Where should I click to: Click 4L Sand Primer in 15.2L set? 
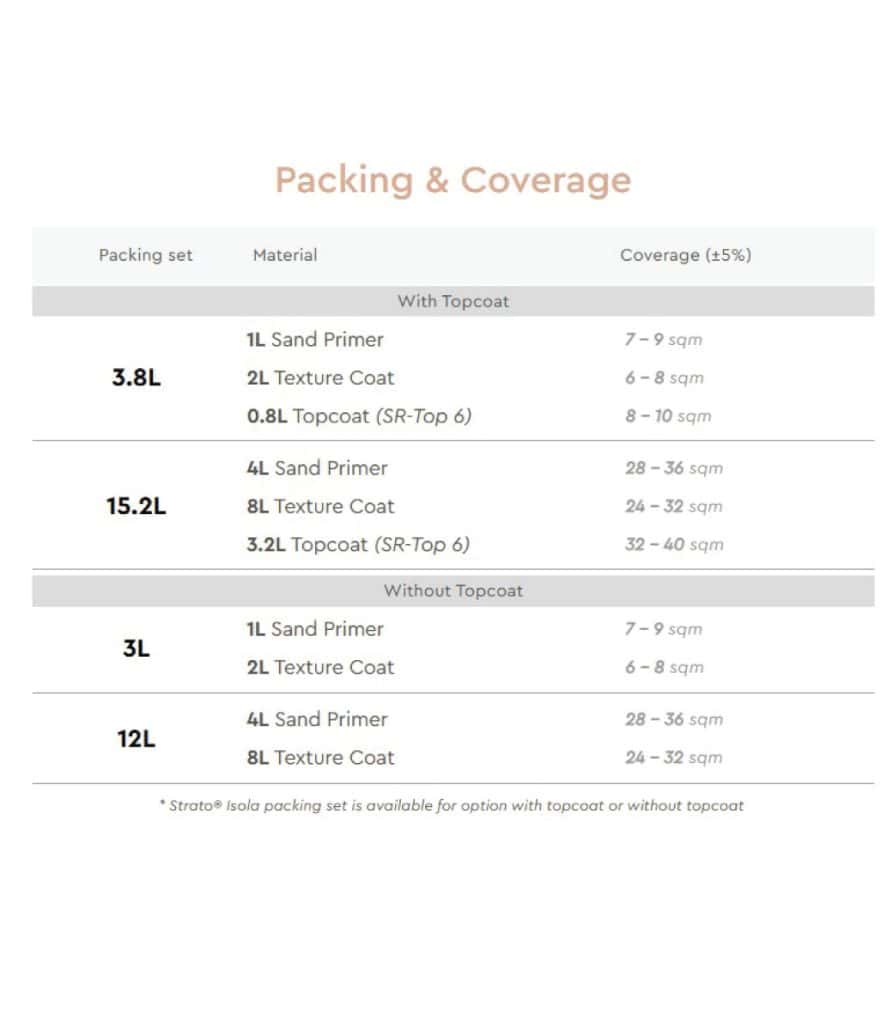(317, 468)
